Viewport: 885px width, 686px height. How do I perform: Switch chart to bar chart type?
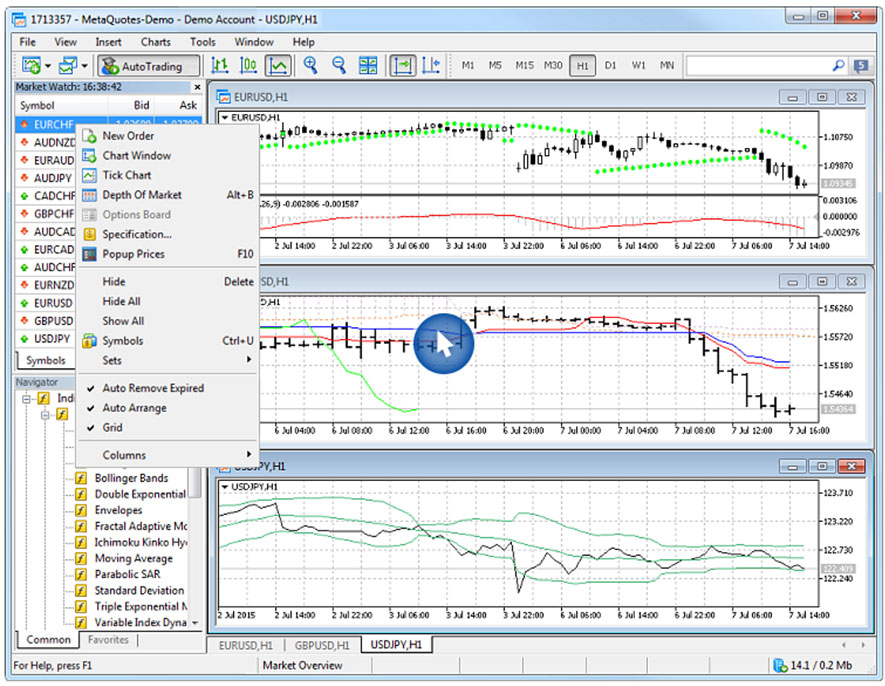[220, 65]
